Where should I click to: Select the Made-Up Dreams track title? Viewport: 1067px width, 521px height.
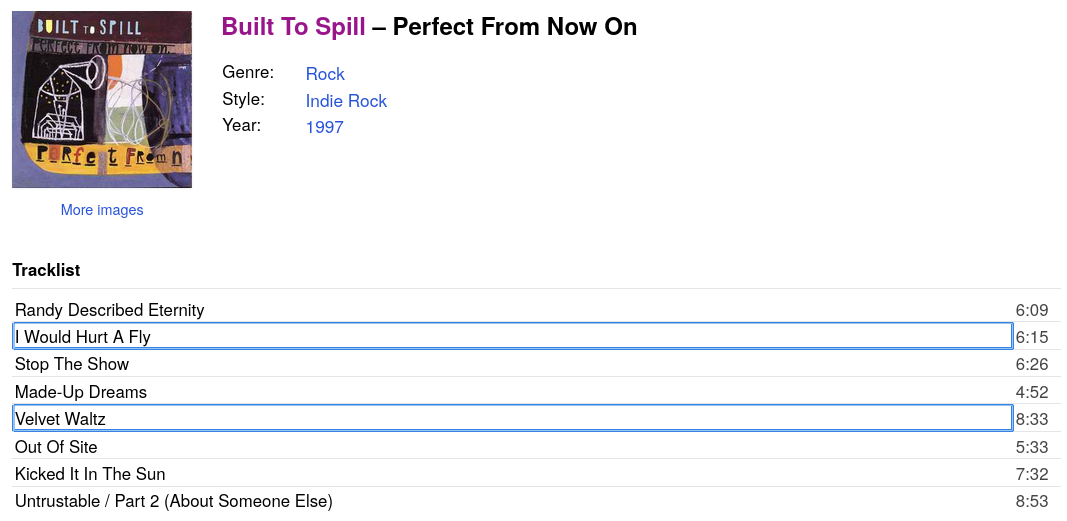click(81, 392)
